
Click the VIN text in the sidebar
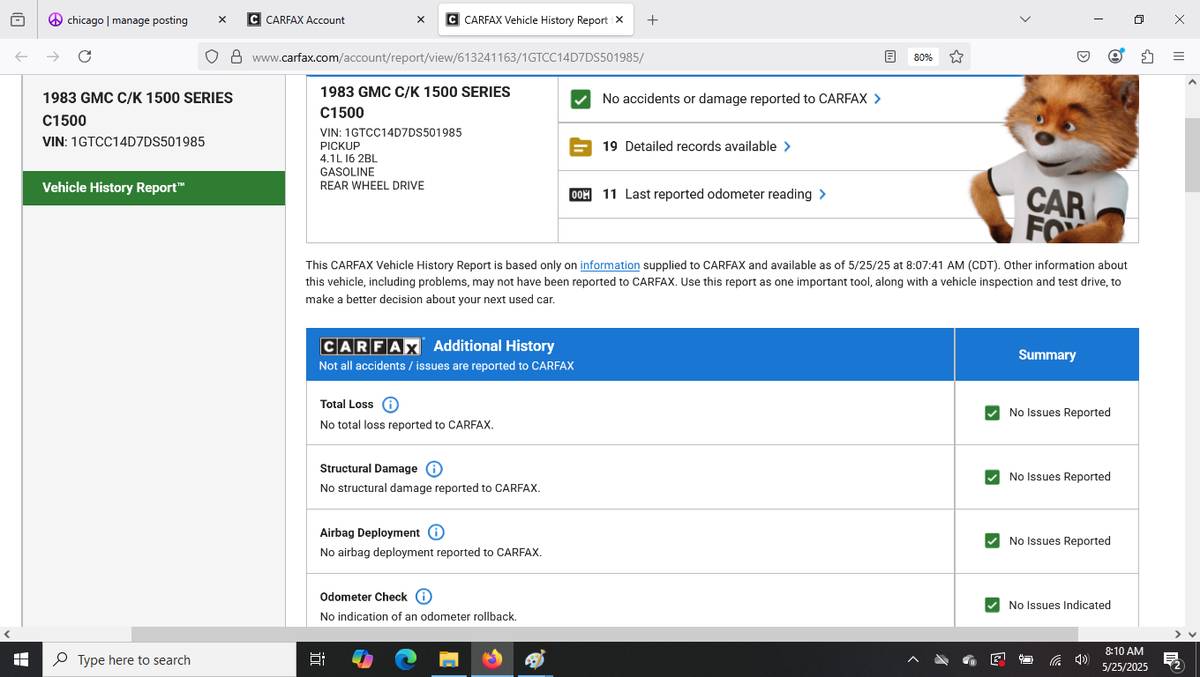[x=124, y=142]
